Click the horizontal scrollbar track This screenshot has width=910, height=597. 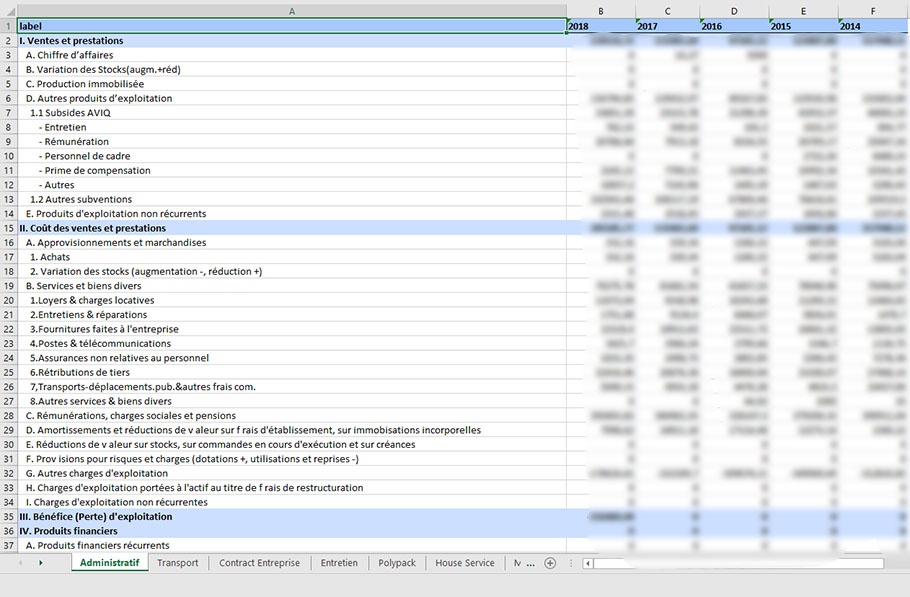pos(738,564)
